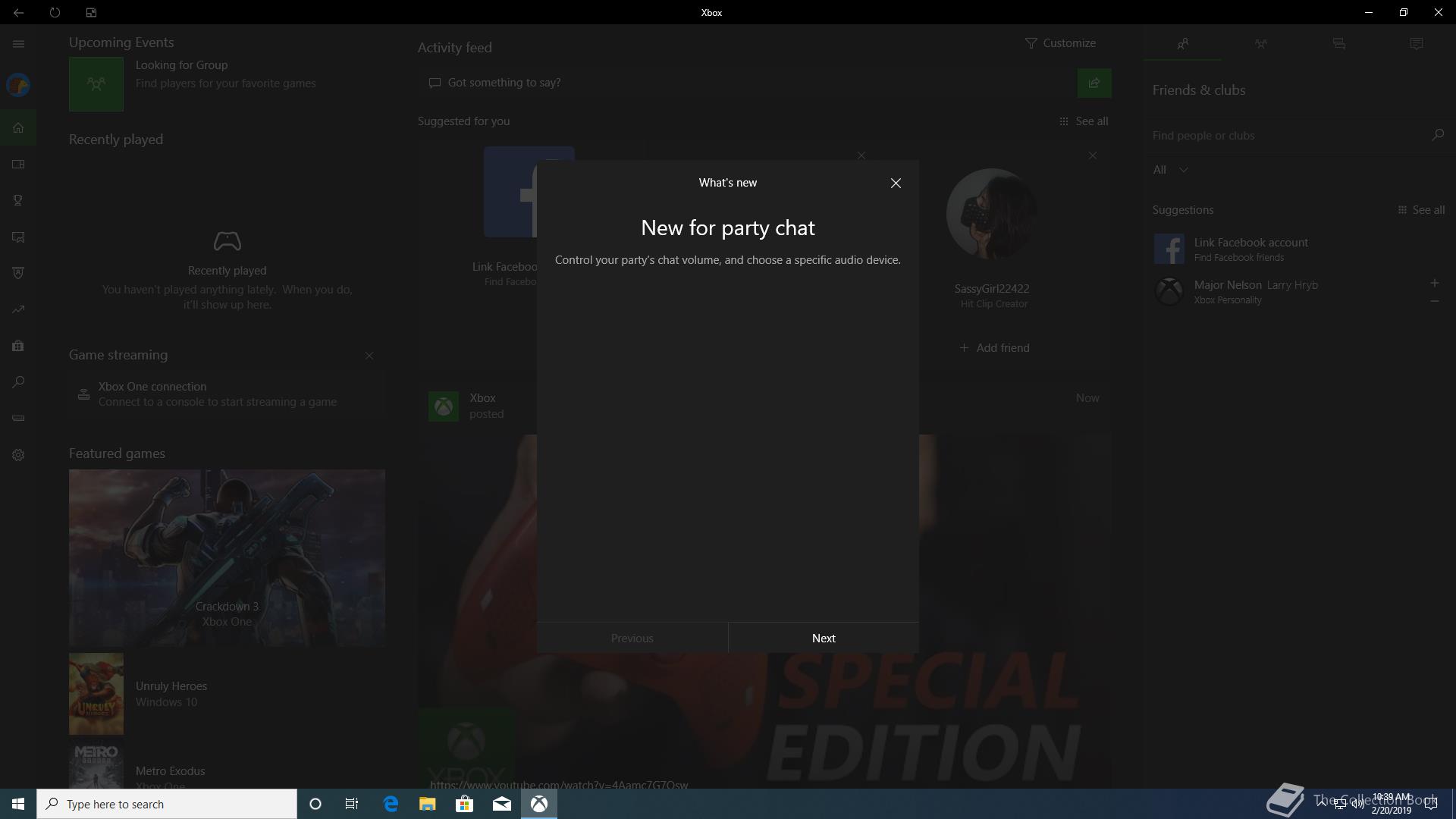Open the hamburger menu in sidebar
The image size is (1456, 819).
coord(18,44)
